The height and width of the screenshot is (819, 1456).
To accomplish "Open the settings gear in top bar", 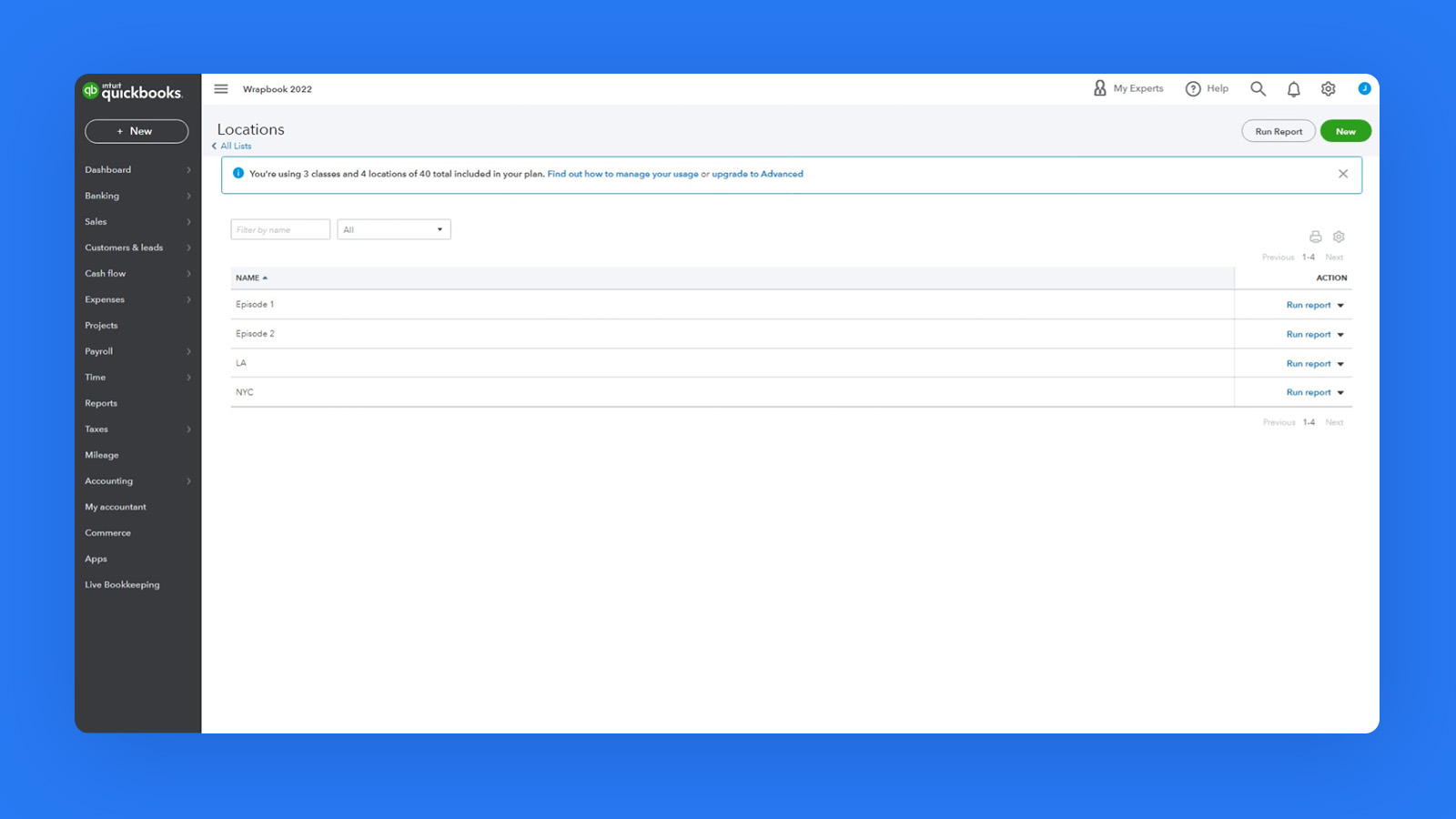I will [1328, 88].
